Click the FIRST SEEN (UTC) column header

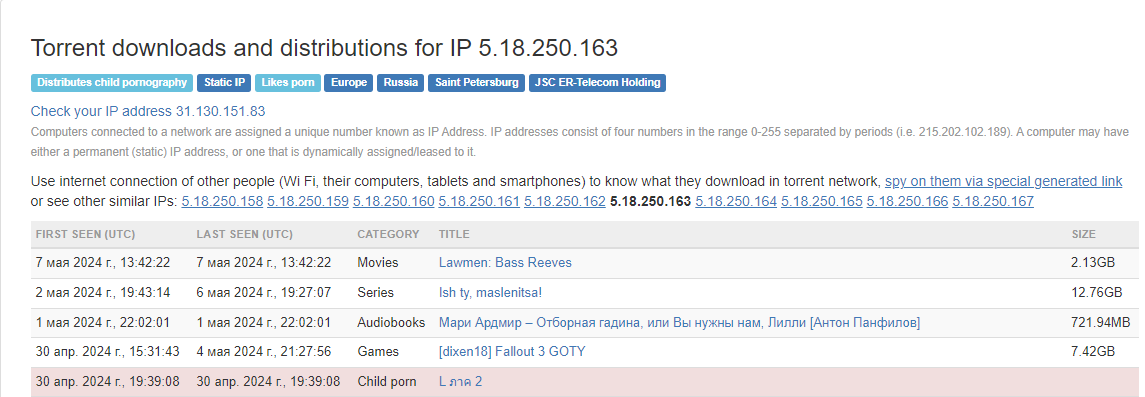[85, 234]
